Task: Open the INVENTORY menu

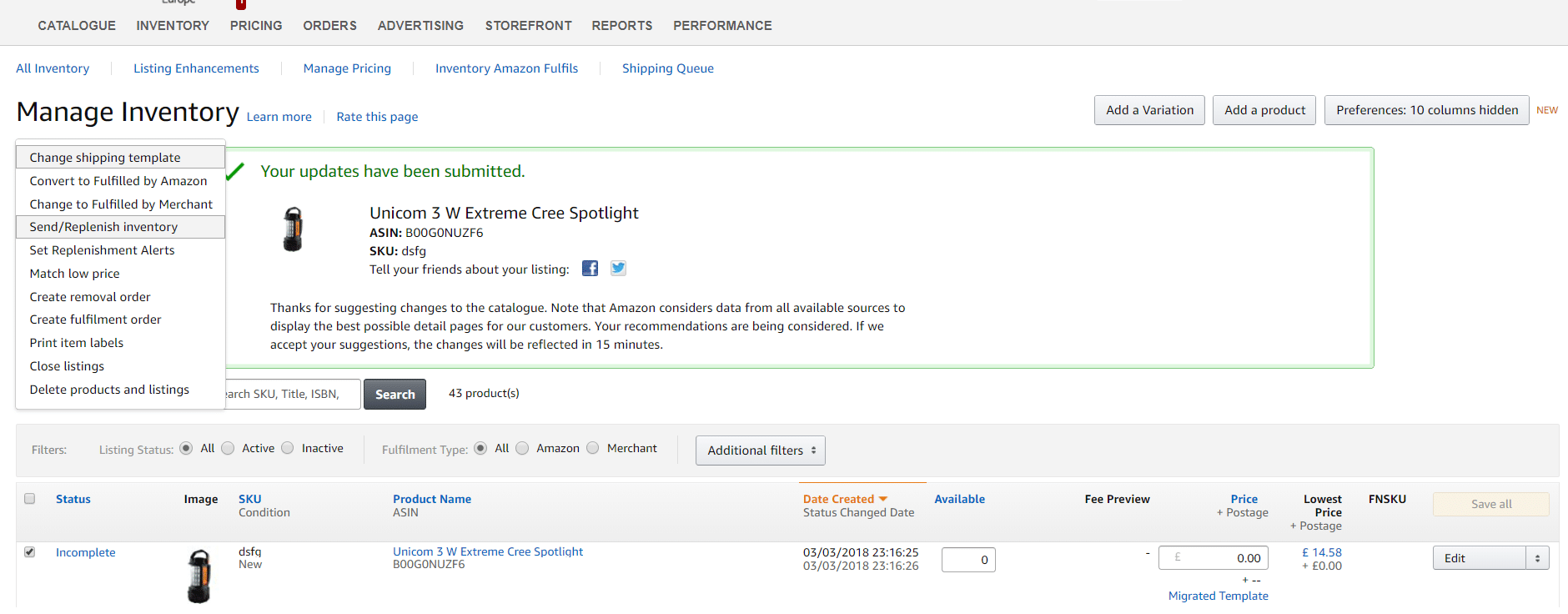Action: 173,26
